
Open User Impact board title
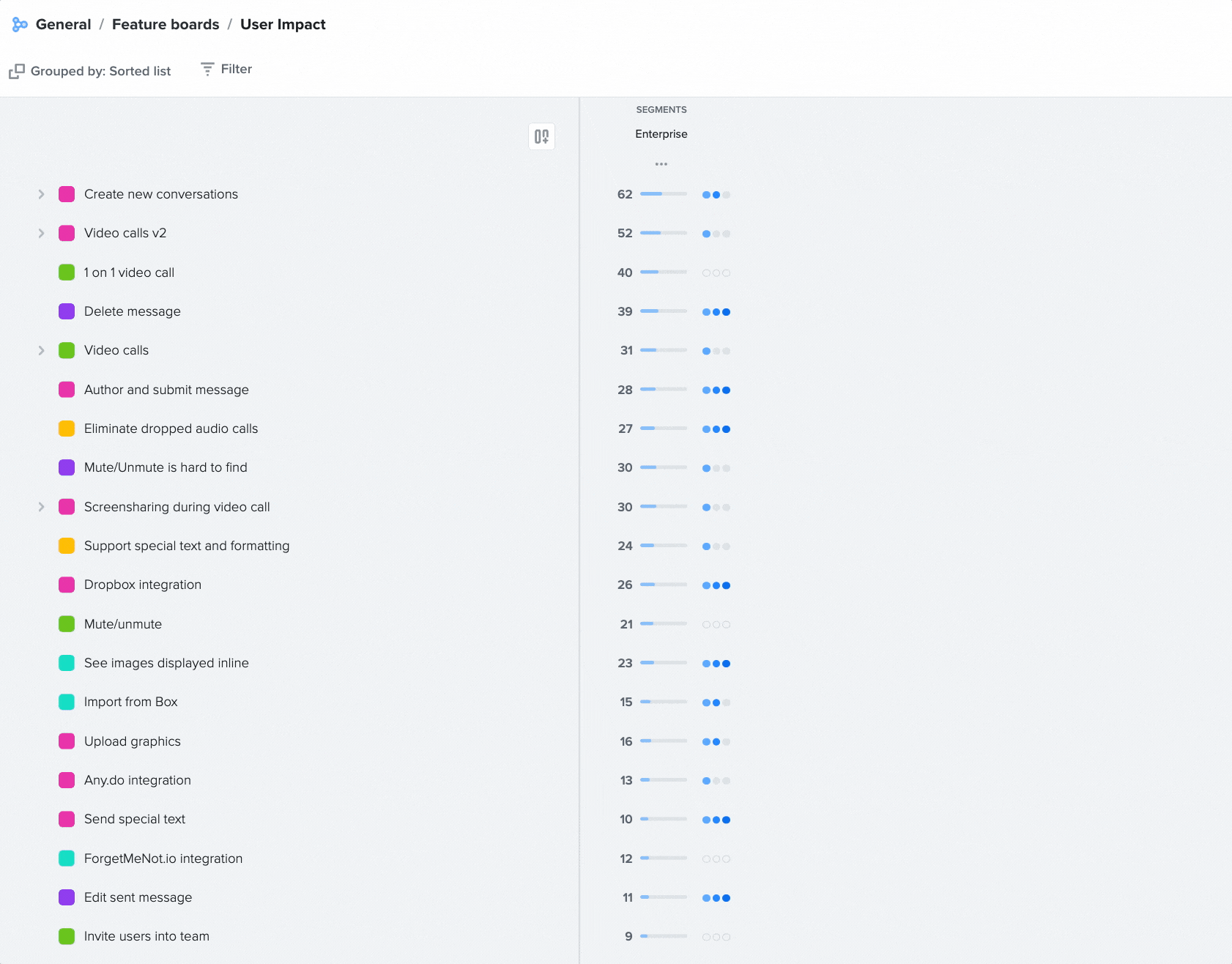(x=283, y=24)
